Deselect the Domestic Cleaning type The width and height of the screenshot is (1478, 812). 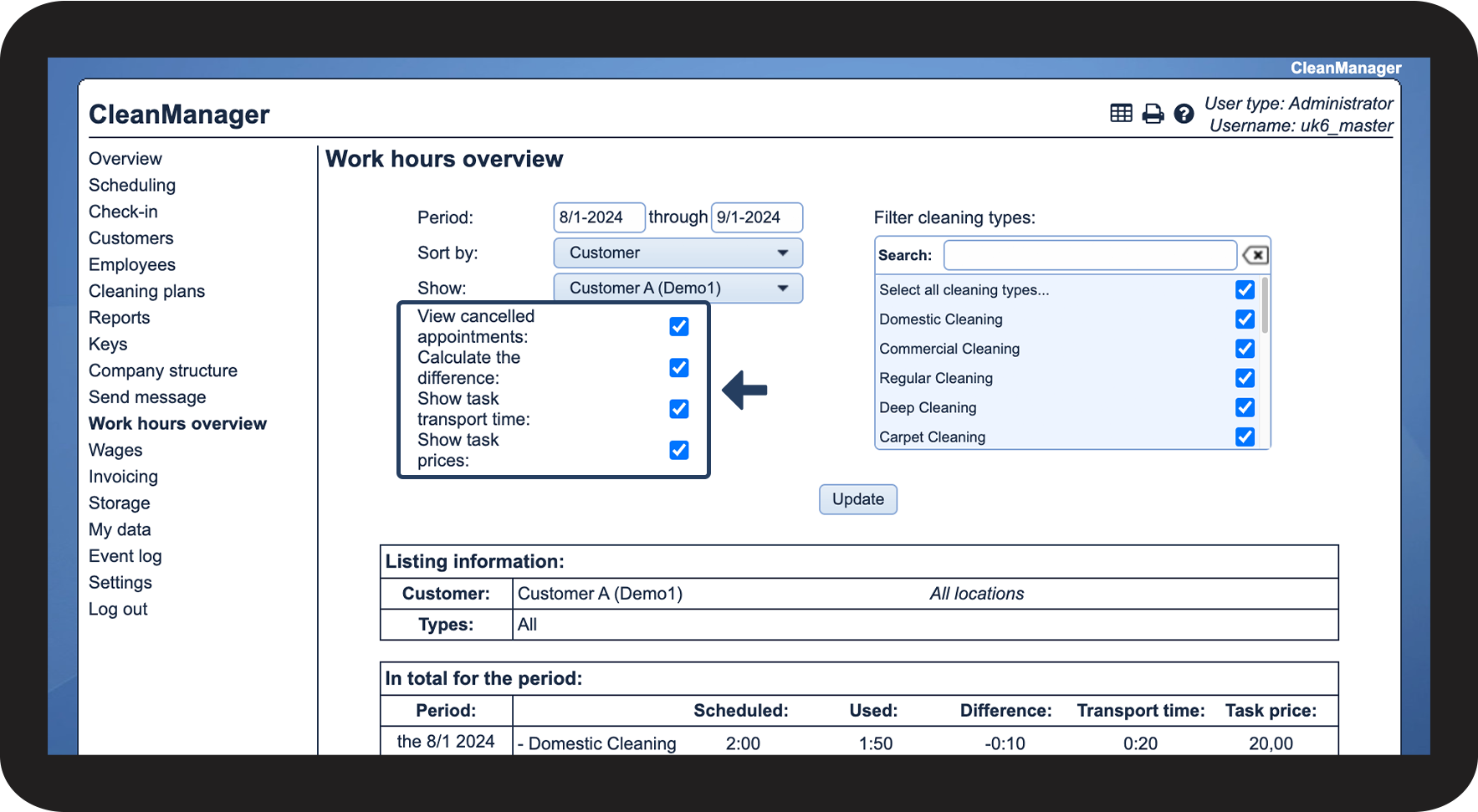[1245, 319]
